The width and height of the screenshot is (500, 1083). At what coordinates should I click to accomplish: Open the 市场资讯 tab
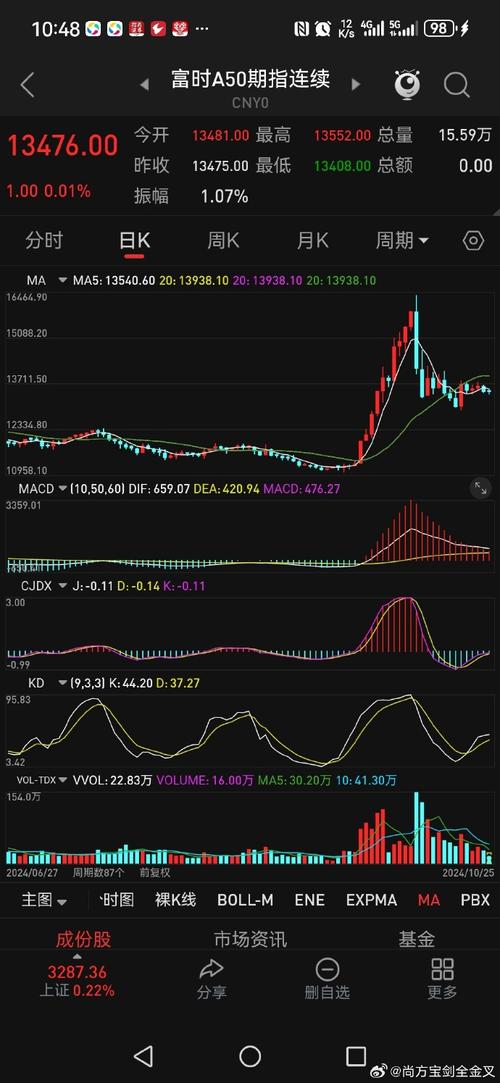pyautogui.click(x=250, y=939)
